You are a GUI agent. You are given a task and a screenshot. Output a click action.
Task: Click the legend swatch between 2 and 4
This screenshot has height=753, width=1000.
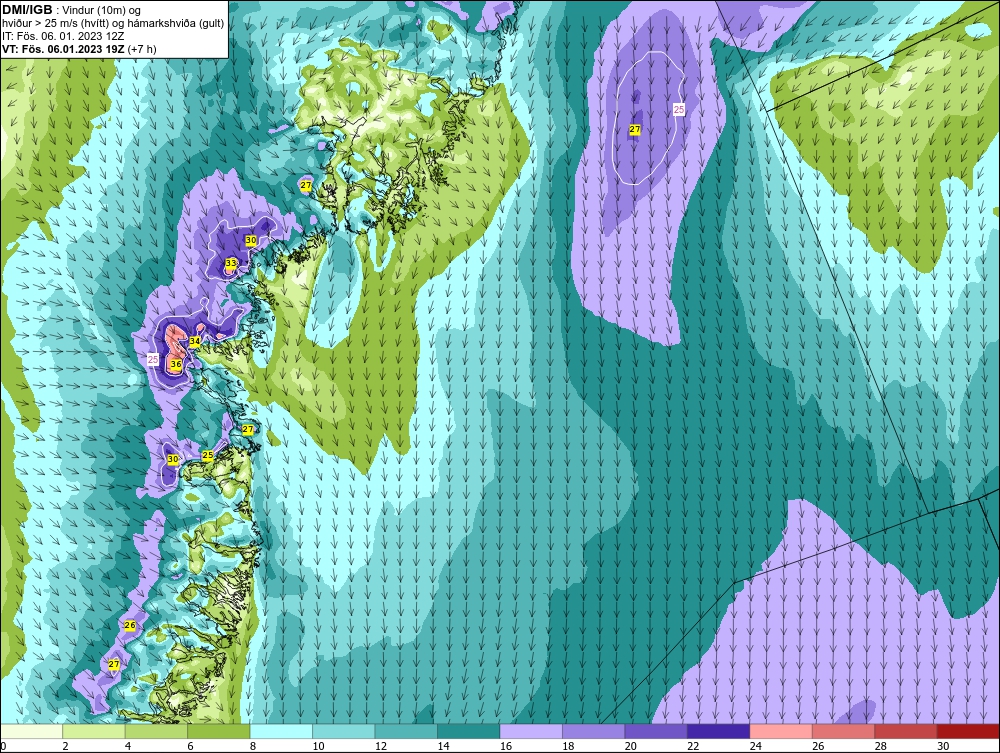click(94, 731)
